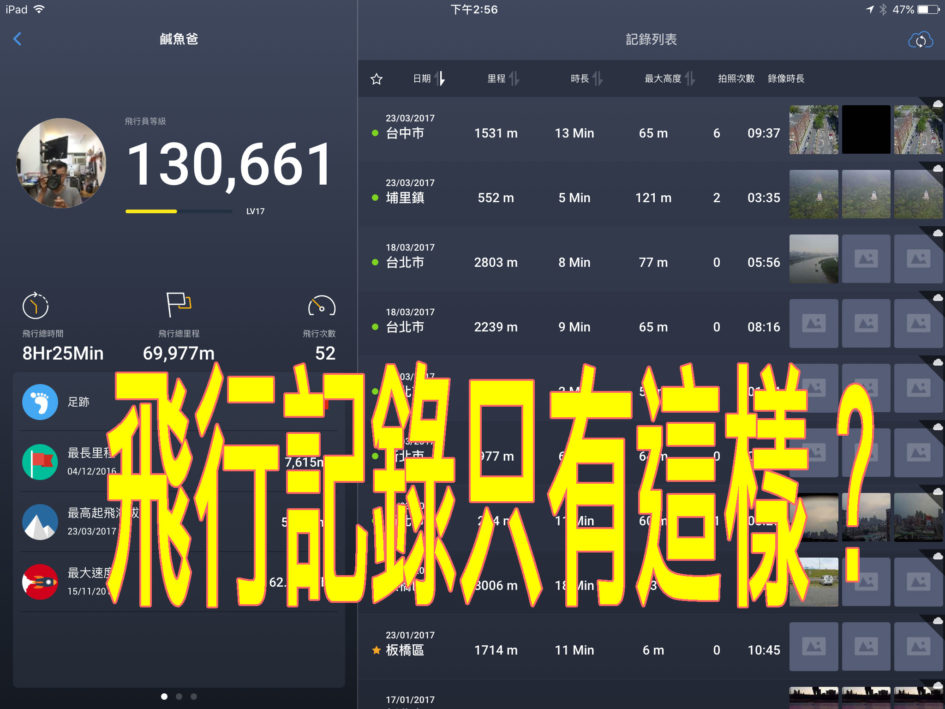This screenshot has height=709, width=945.
Task: Open the pilot profile photo
Action: (61, 163)
